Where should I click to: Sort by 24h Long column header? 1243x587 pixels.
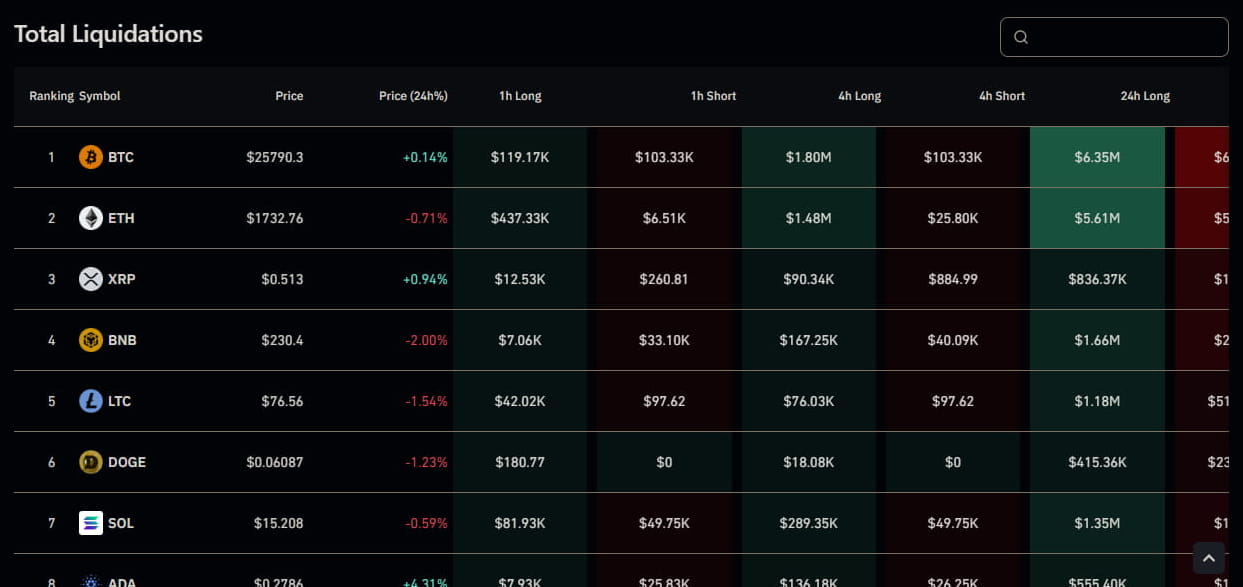1145,96
